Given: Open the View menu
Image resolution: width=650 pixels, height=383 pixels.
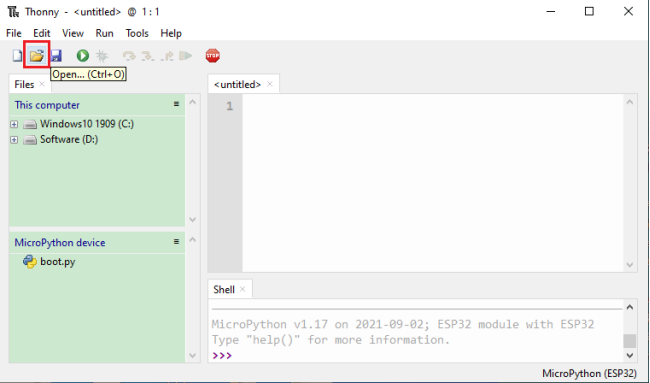Looking at the screenshot, I should point(73,33).
